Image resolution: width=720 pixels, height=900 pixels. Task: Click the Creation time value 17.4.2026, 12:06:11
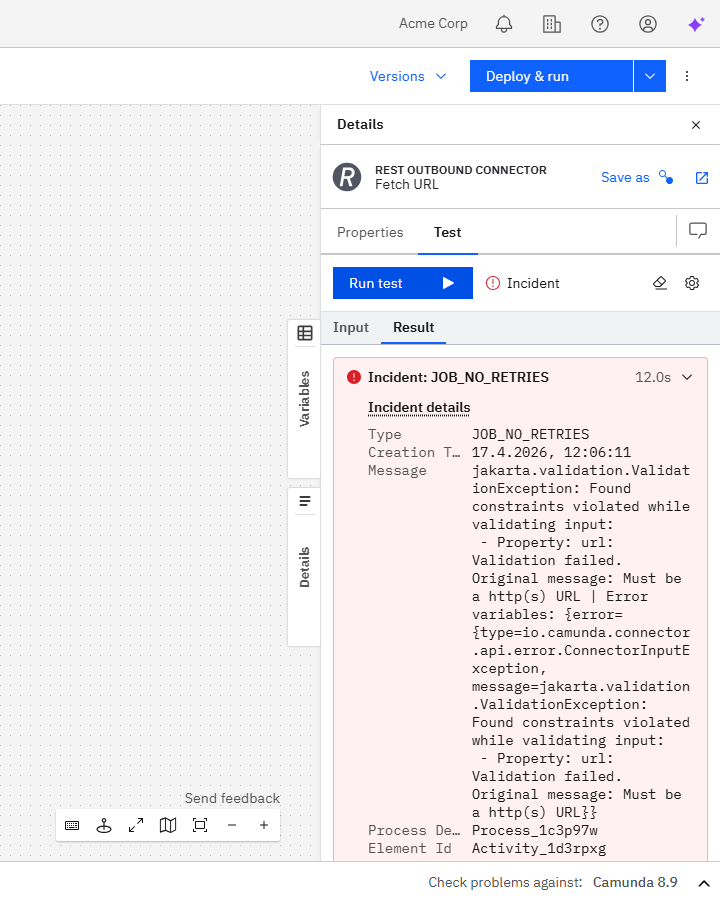tap(551, 452)
